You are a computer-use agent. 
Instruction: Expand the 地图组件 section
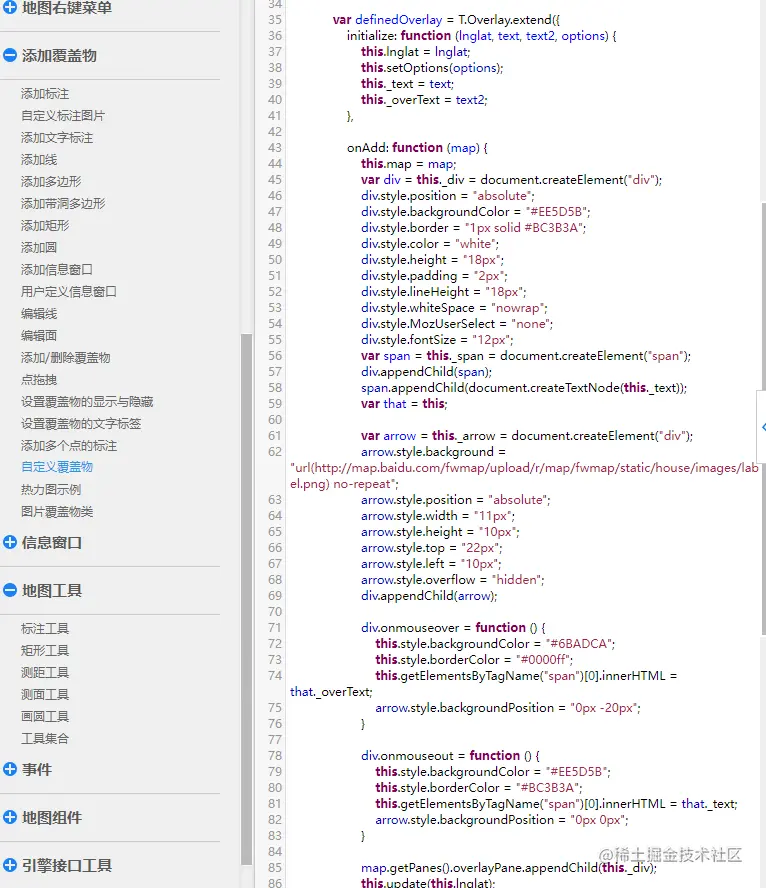[10, 817]
